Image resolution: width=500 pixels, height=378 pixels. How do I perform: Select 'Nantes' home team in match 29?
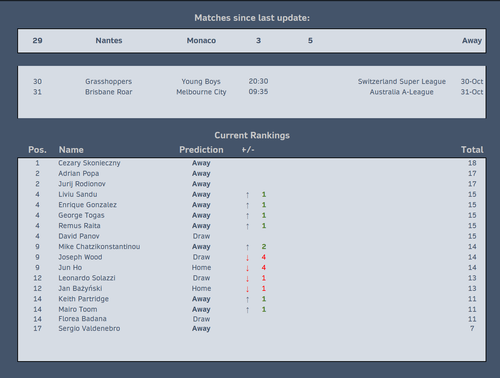[109, 41]
